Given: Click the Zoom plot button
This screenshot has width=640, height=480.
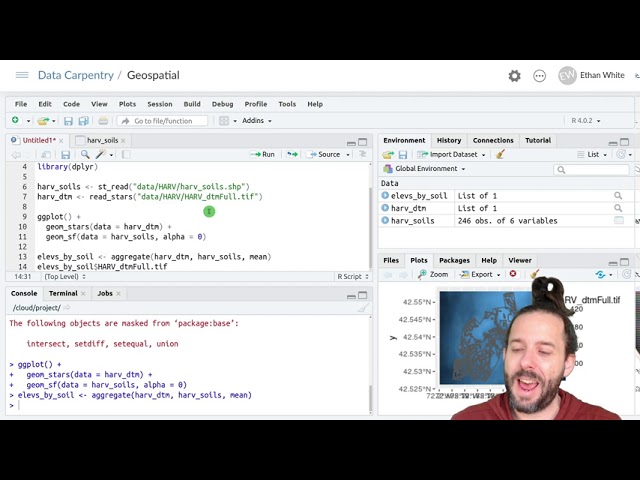Looking at the screenshot, I should click(433, 274).
